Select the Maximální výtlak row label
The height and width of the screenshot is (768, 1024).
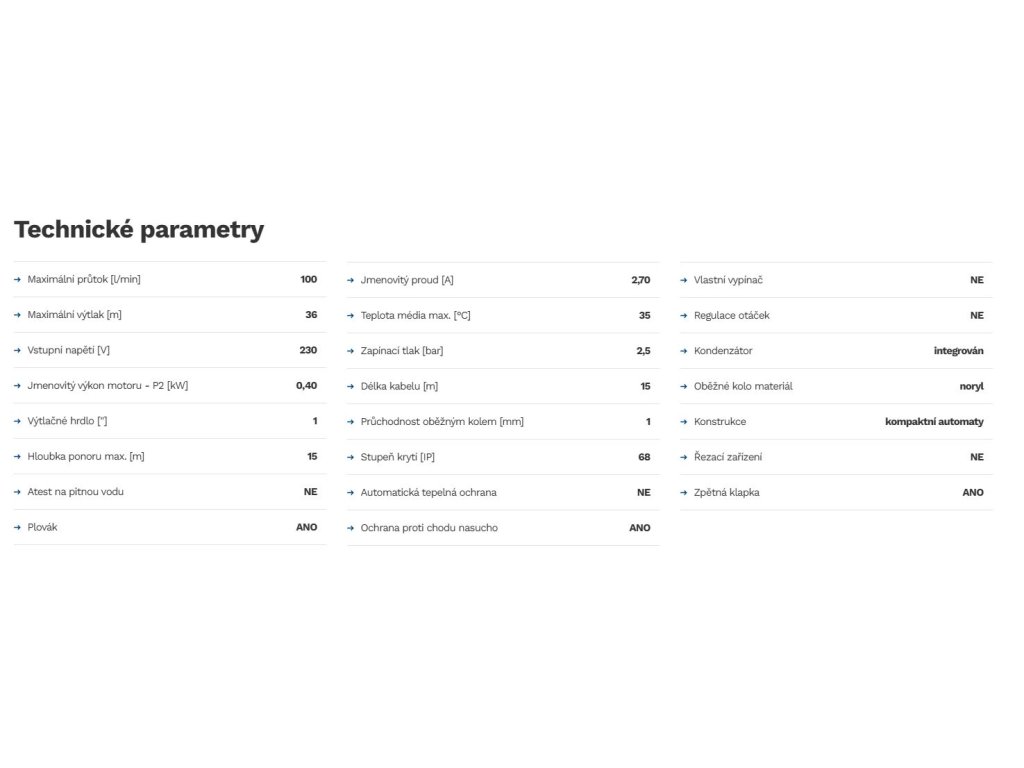pos(74,315)
